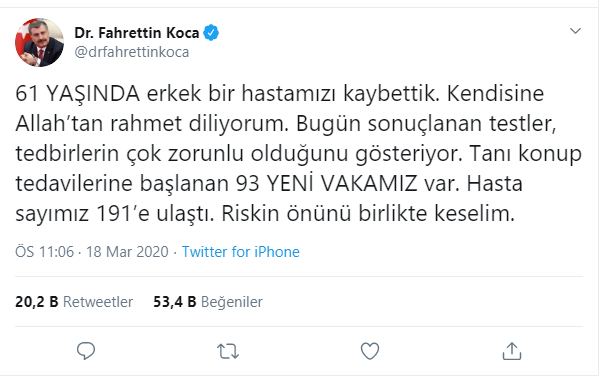603x376 pixels.
Task: Click the reply speech bubble icon
Action: (x=86, y=351)
